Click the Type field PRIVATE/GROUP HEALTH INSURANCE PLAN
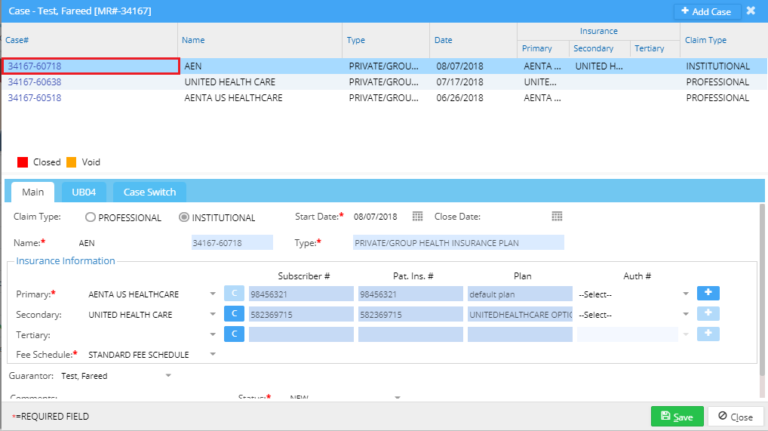768x431 pixels. click(x=458, y=242)
